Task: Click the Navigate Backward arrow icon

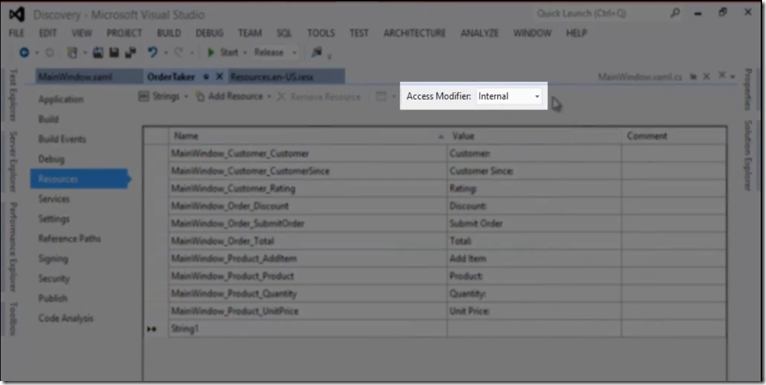Action: (x=24, y=52)
